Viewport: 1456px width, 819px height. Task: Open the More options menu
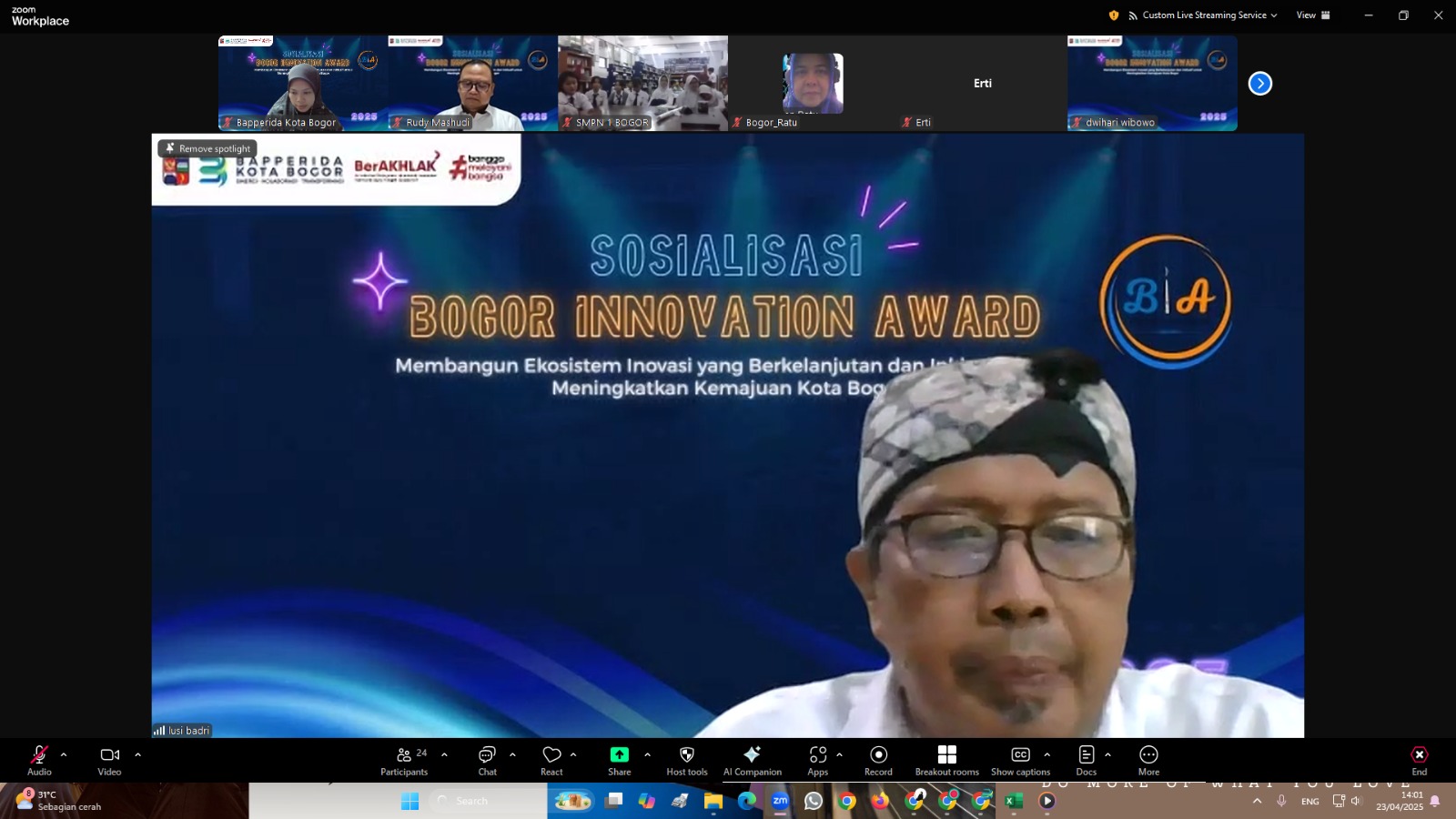point(1149,761)
